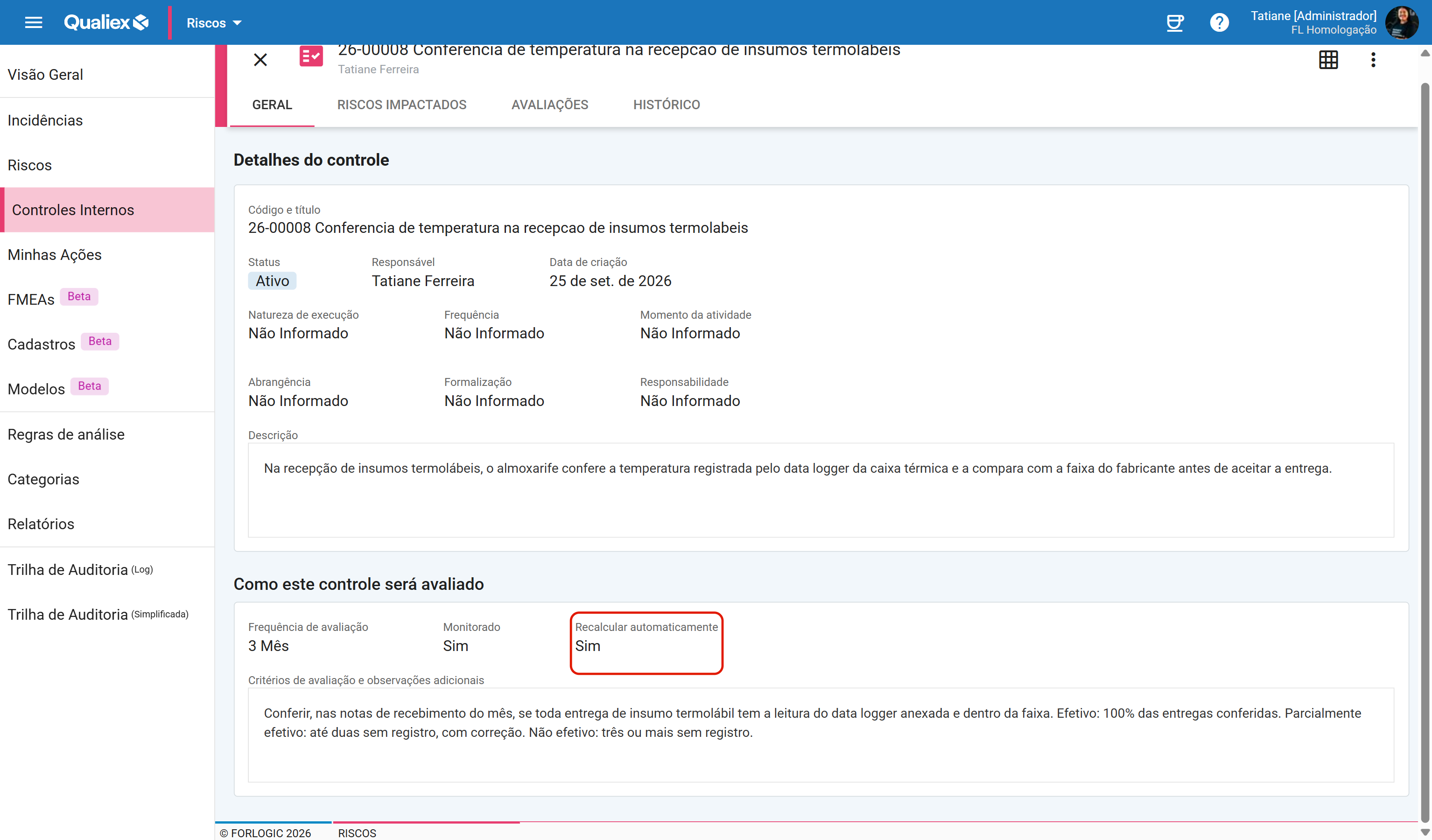Open Regras de análise in sidebar
This screenshot has width=1432, height=840.
coord(107,434)
